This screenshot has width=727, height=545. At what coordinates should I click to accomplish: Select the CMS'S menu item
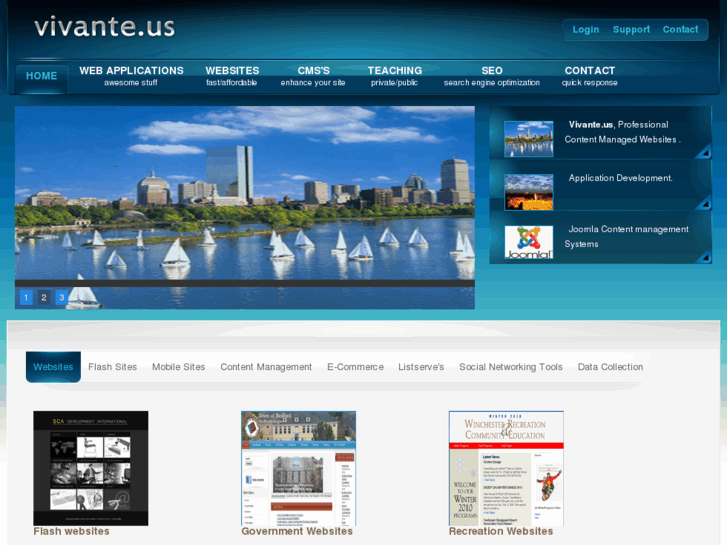click(x=313, y=76)
